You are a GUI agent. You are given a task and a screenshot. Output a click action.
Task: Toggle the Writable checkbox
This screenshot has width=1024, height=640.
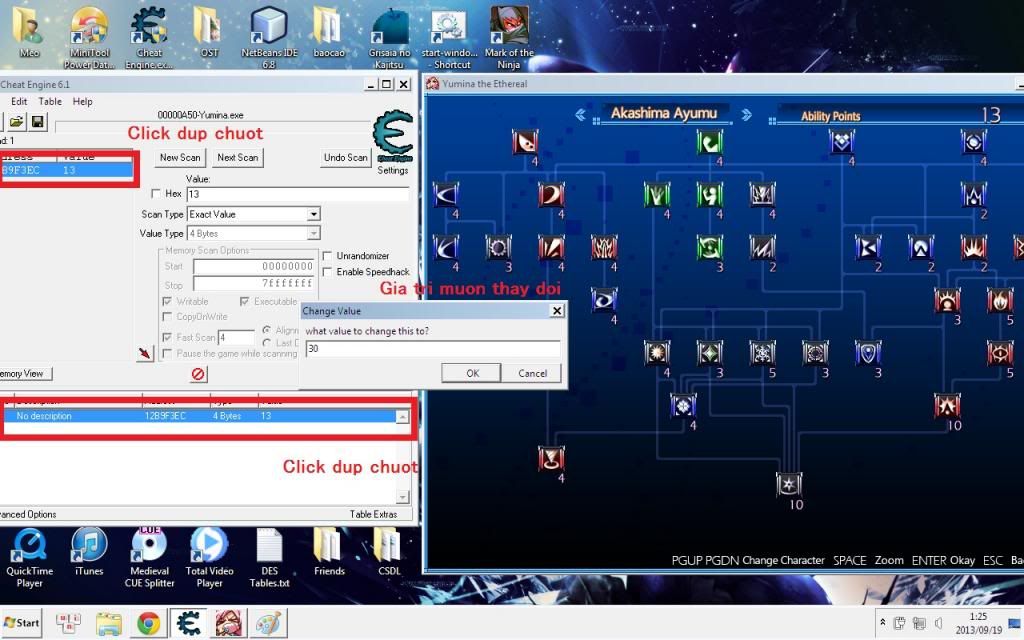tap(167, 301)
